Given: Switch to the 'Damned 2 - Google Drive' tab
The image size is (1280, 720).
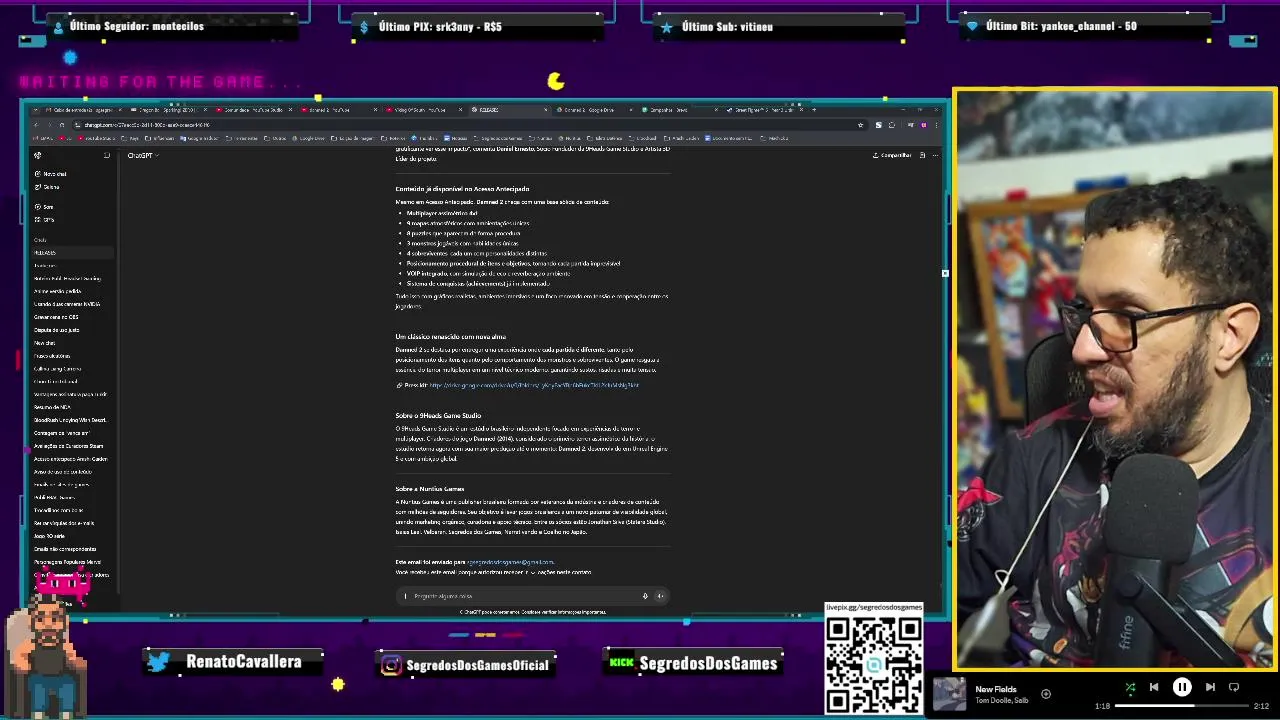Looking at the screenshot, I should tap(596, 110).
